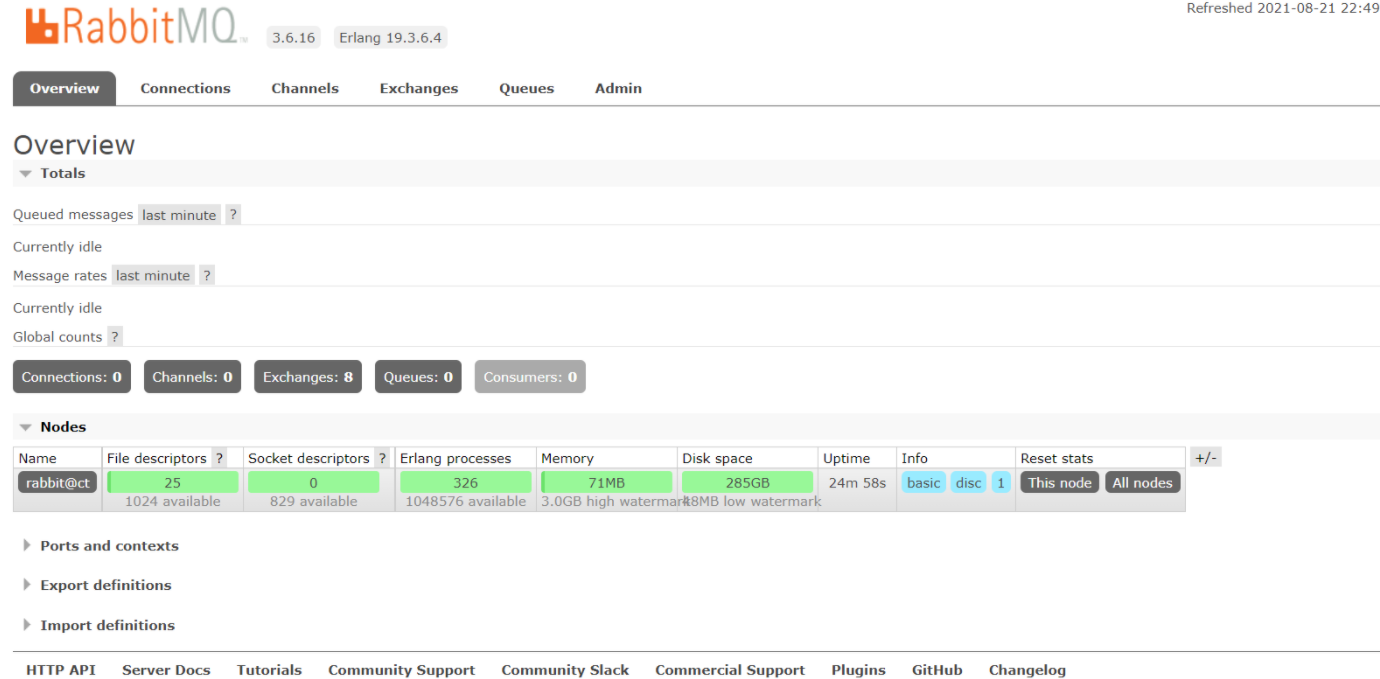Open Community Support footer link
The height and width of the screenshot is (679, 1380).
402,670
